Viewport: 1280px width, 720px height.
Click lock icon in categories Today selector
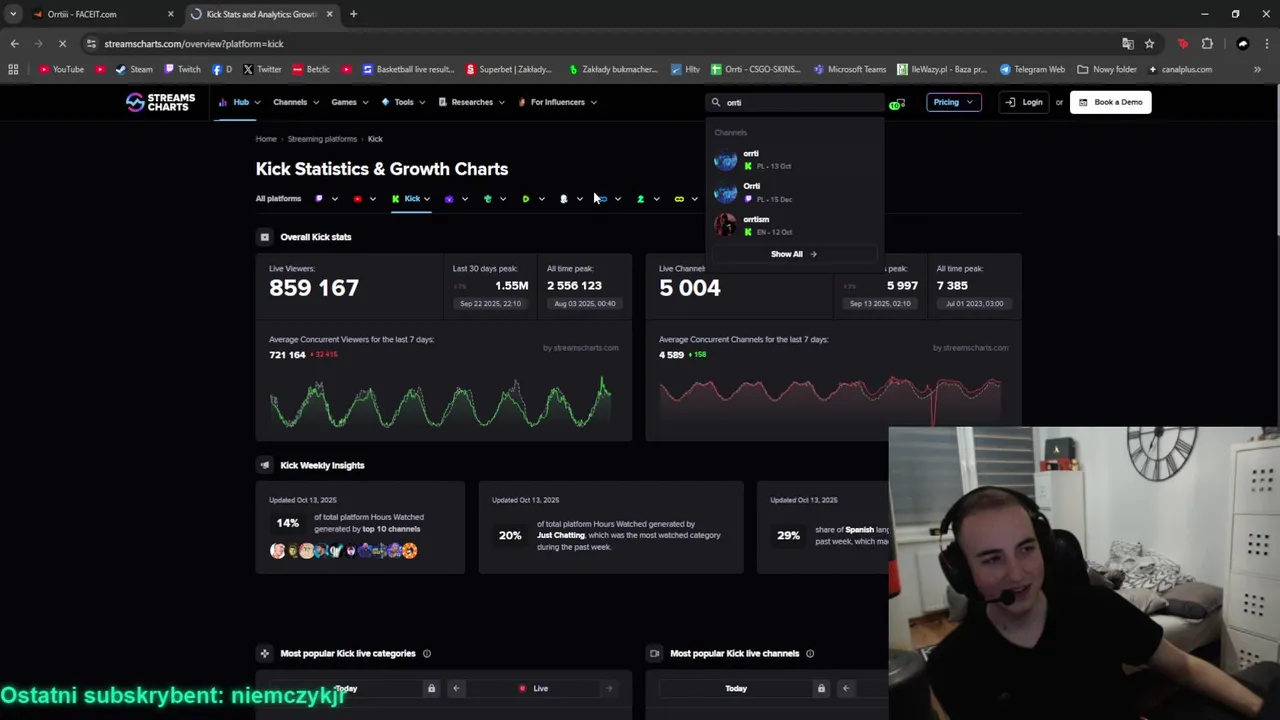[431, 688]
